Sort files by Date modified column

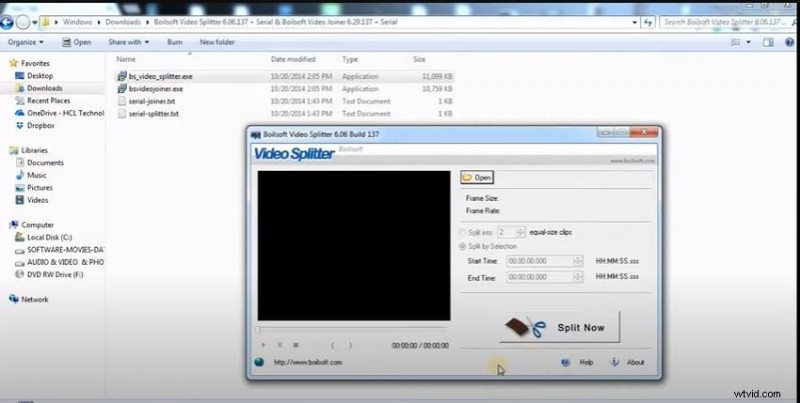[293, 59]
